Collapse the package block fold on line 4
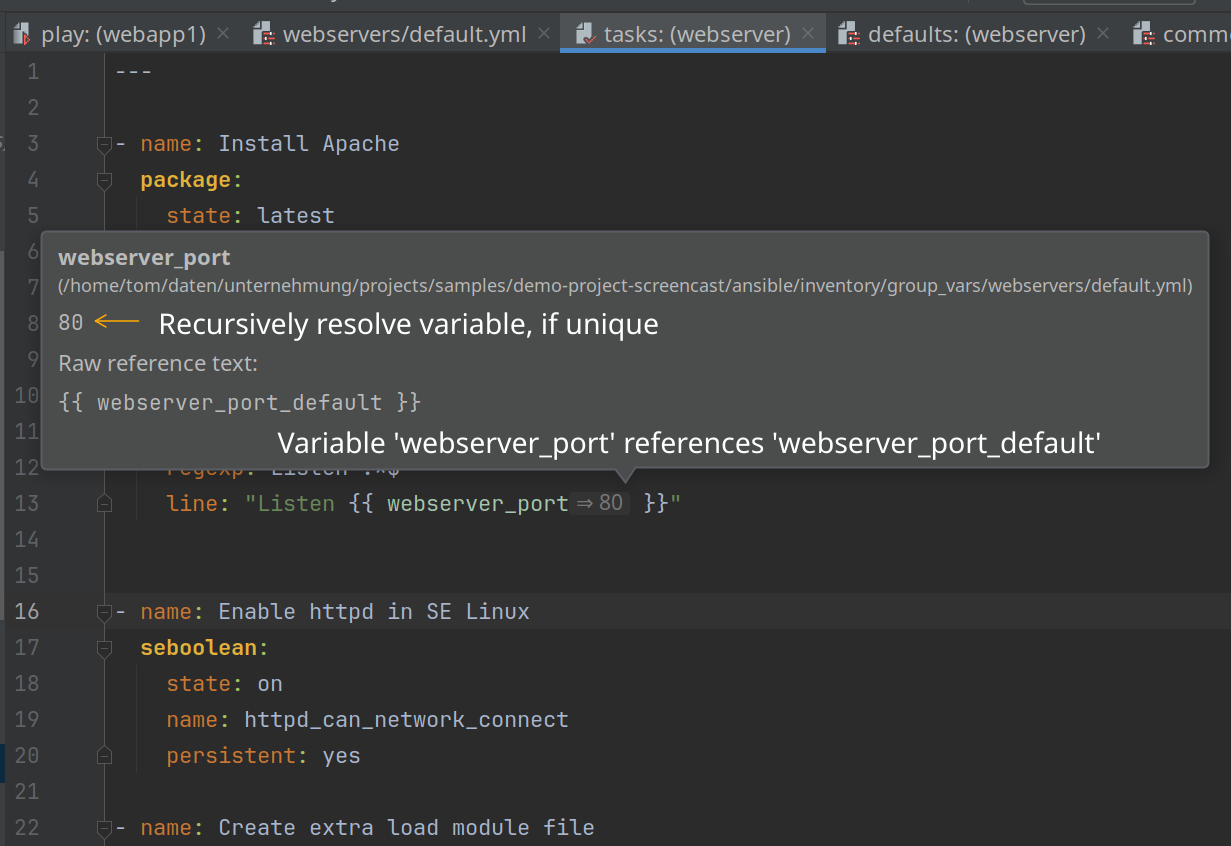The width and height of the screenshot is (1231, 846). 104,180
